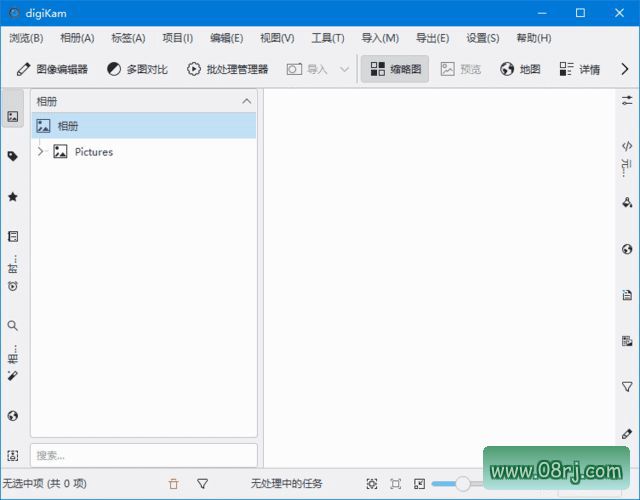Open the Image Editor (图像编辑器)
The image size is (640, 500).
[52, 69]
